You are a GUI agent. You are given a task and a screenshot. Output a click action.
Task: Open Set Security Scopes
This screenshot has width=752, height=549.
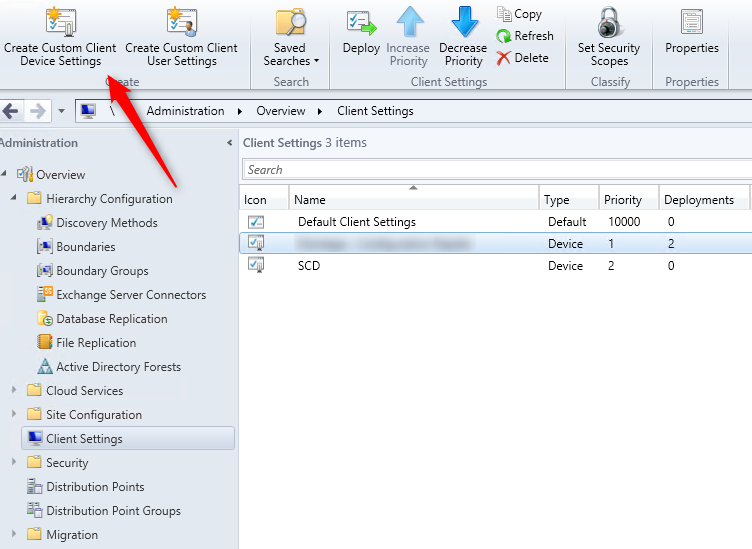pyautogui.click(x=609, y=37)
